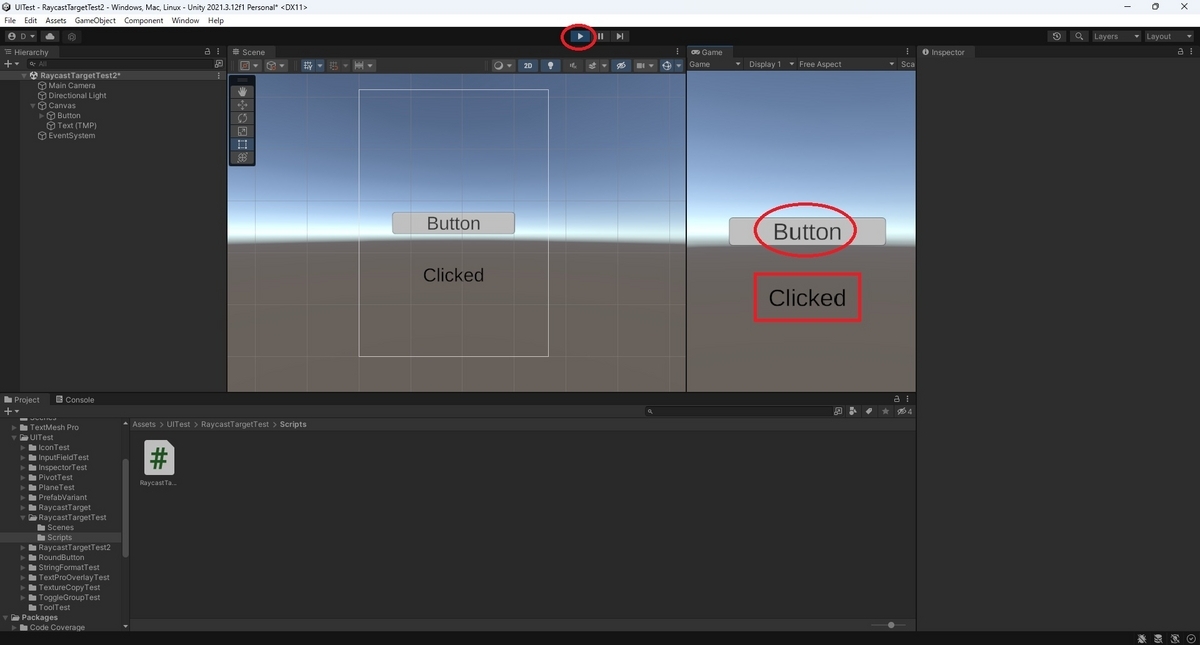The image size is (1200, 645).
Task: Toggle the Inspector panel lock icon
Action: point(1182,52)
